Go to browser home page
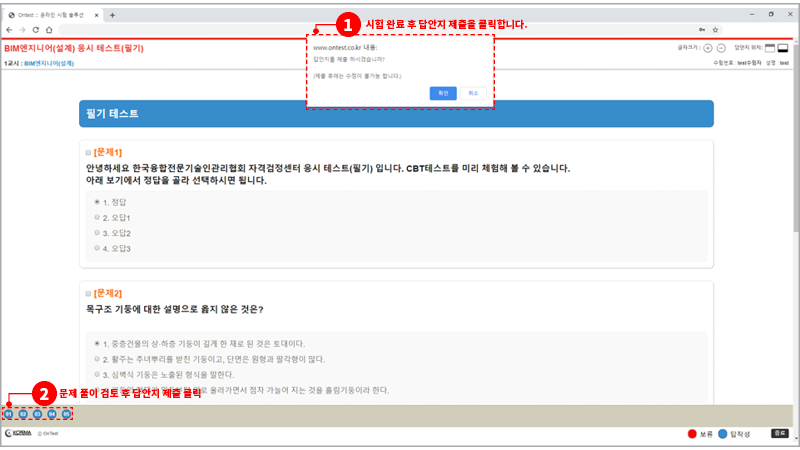Viewport: 800px width, 450px height. [49, 30]
